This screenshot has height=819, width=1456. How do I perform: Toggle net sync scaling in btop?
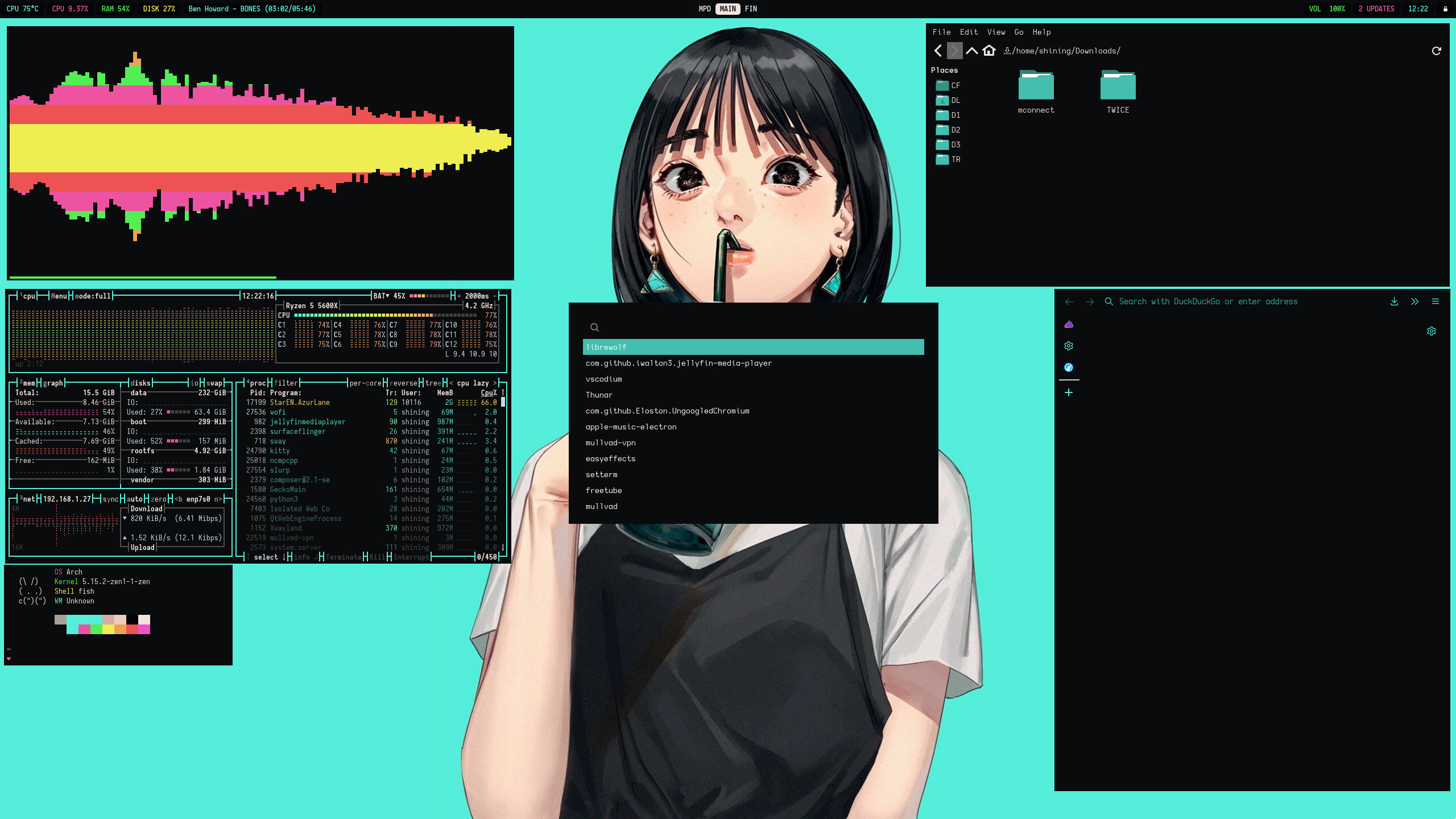click(111, 499)
